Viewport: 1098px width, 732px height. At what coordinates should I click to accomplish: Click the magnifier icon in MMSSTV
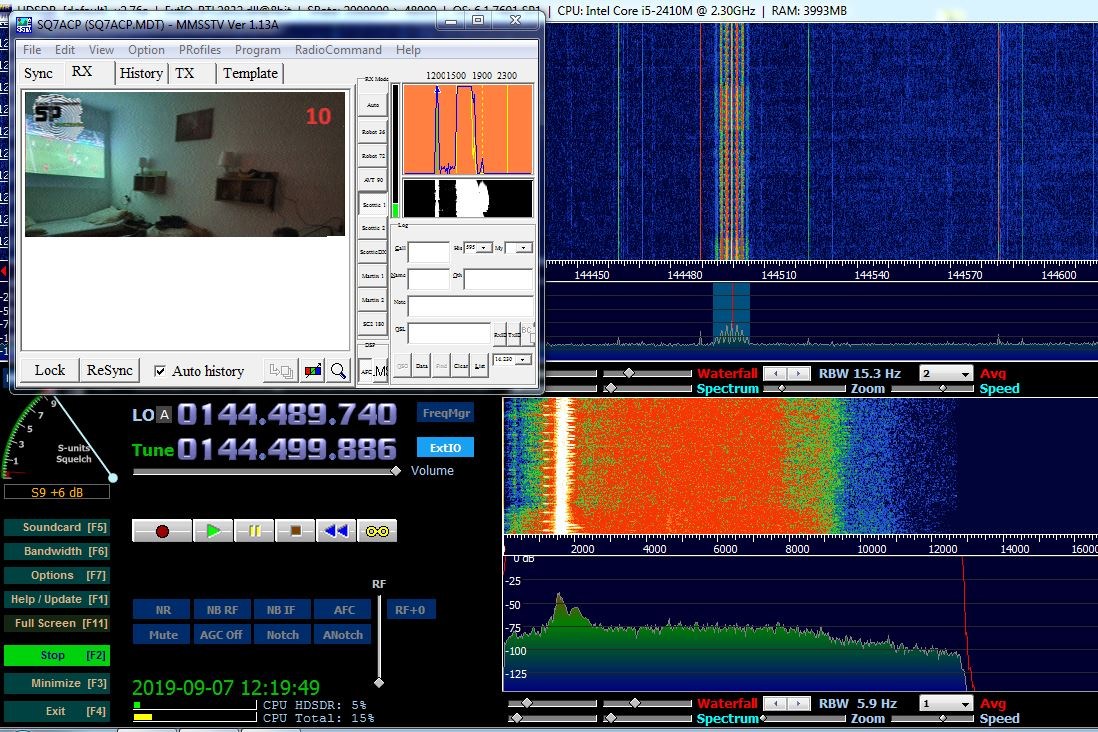pyautogui.click(x=338, y=371)
